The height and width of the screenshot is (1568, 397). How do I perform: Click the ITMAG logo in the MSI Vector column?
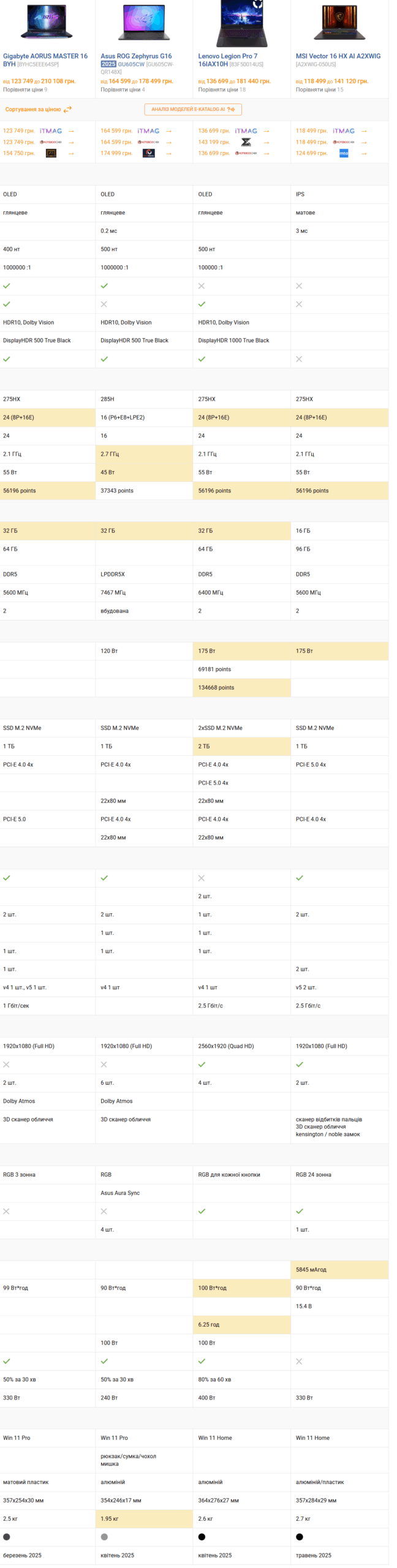coord(344,131)
